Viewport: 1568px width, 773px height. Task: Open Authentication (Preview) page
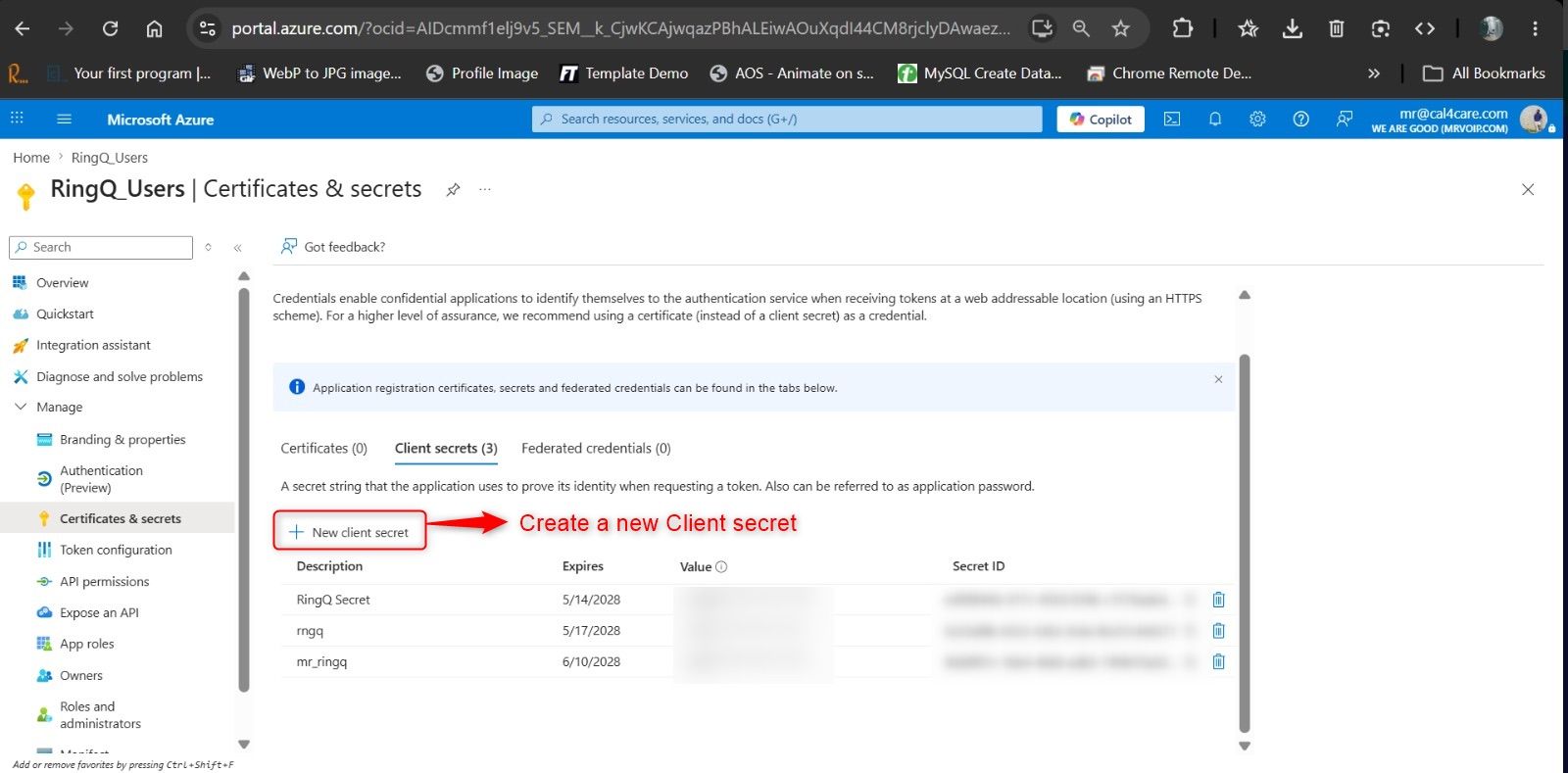pyautogui.click(x=101, y=479)
